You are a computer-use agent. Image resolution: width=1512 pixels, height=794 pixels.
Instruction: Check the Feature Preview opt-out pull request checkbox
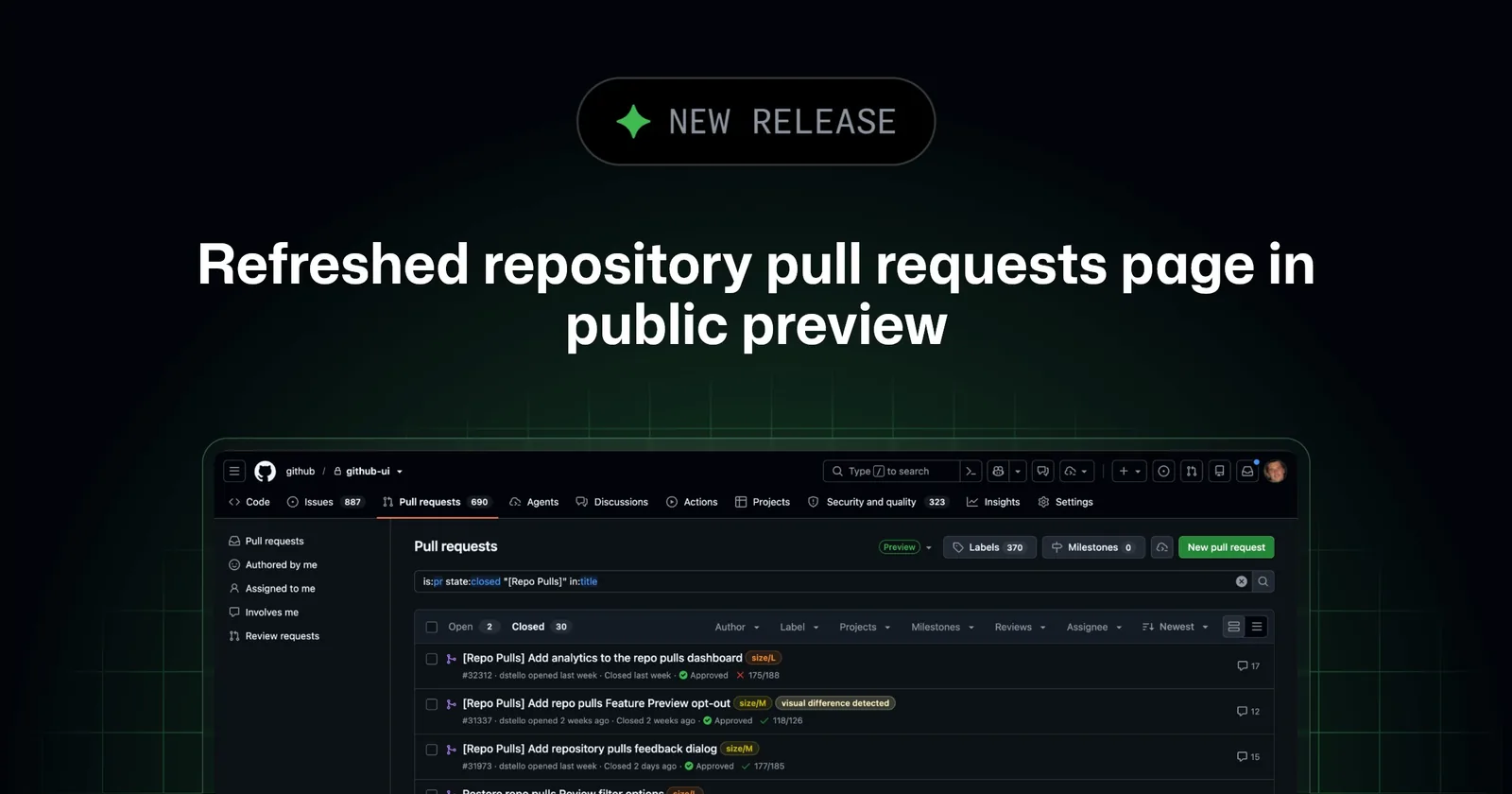[432, 704]
